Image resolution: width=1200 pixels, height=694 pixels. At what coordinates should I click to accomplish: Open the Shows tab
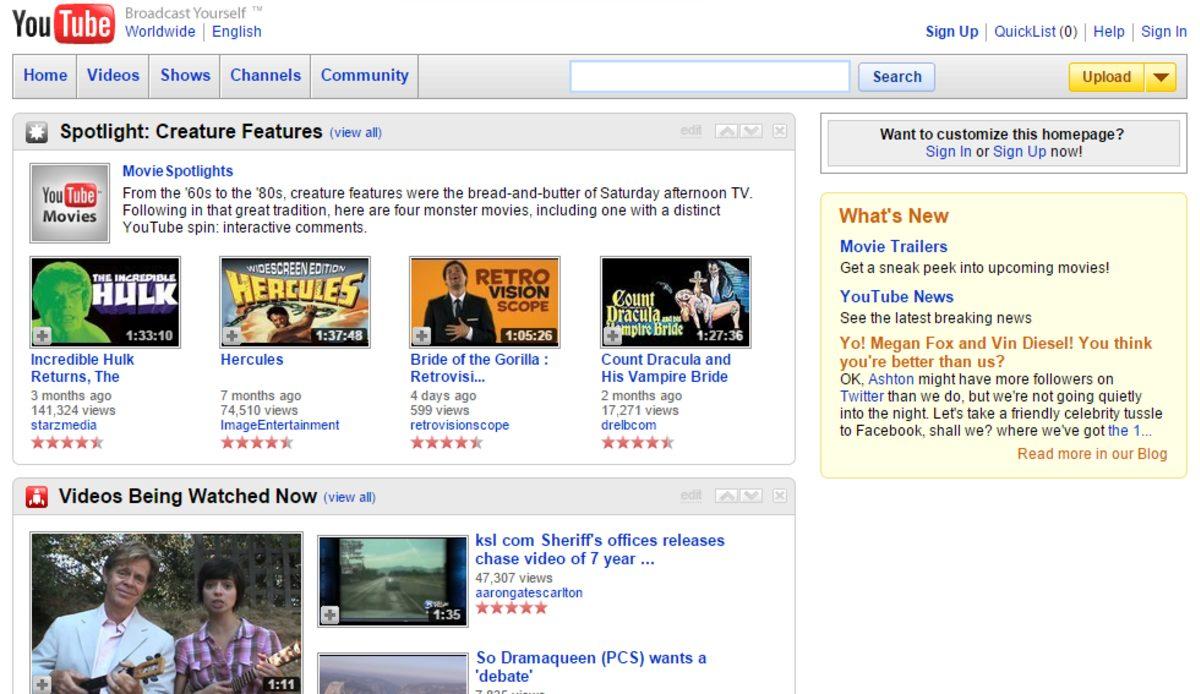(185, 76)
